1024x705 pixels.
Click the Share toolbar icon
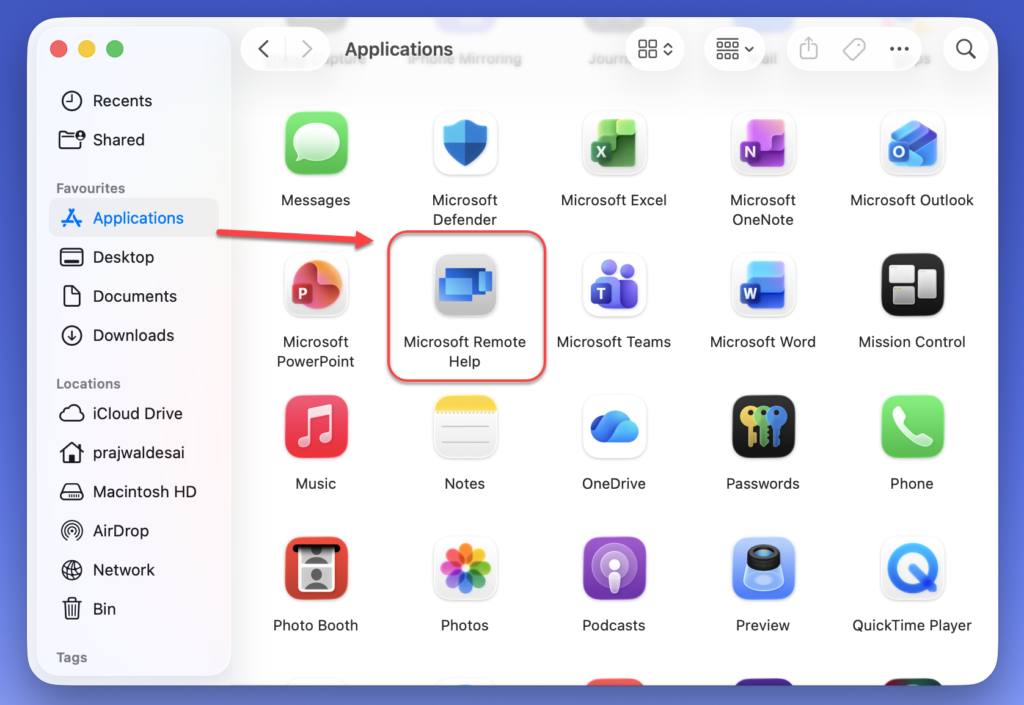(808, 48)
